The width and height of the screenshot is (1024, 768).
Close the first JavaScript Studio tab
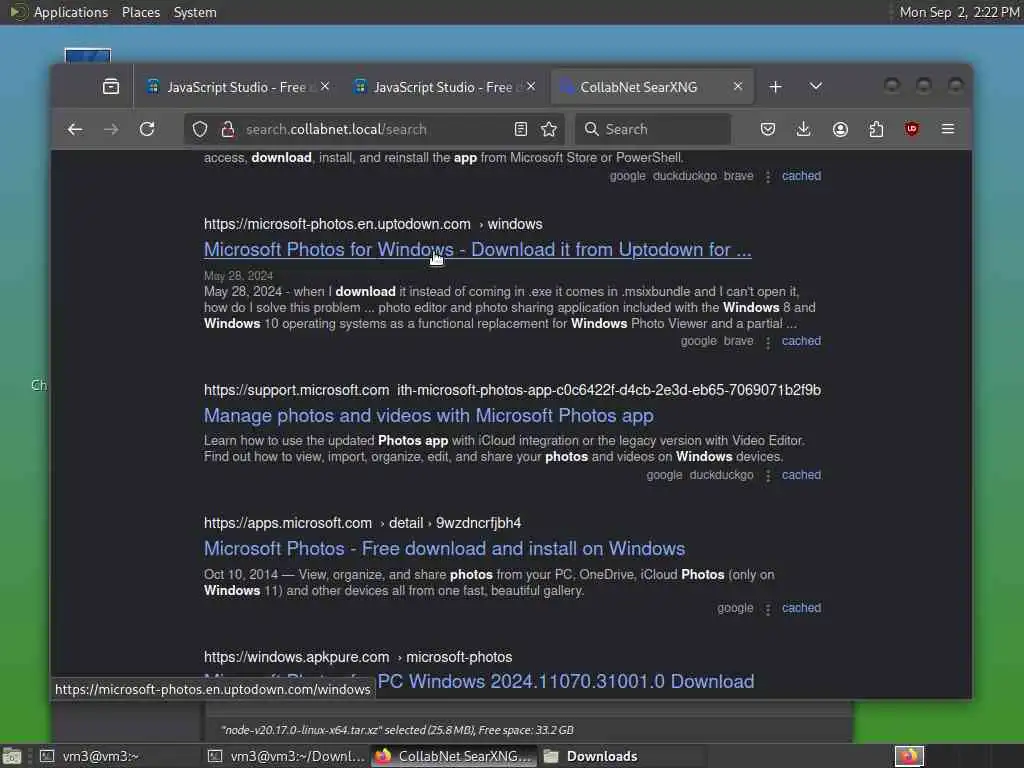pos(325,86)
